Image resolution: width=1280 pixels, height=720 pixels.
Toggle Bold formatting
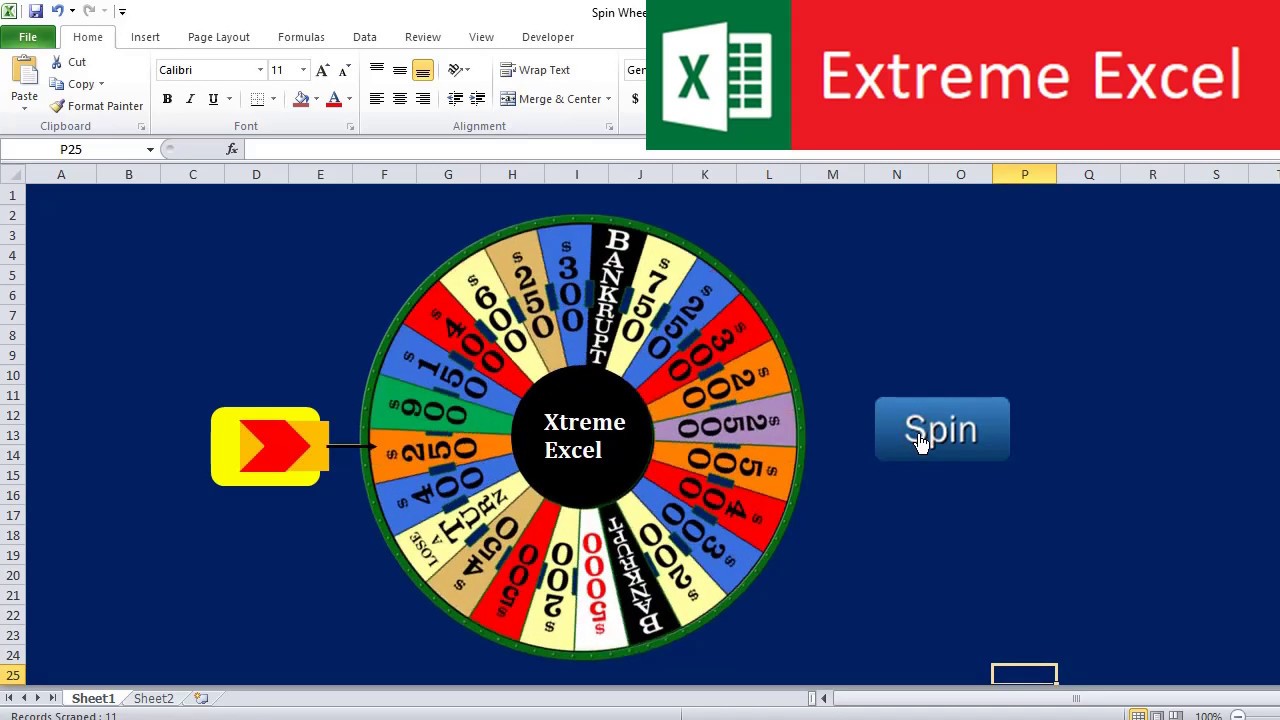[x=167, y=99]
